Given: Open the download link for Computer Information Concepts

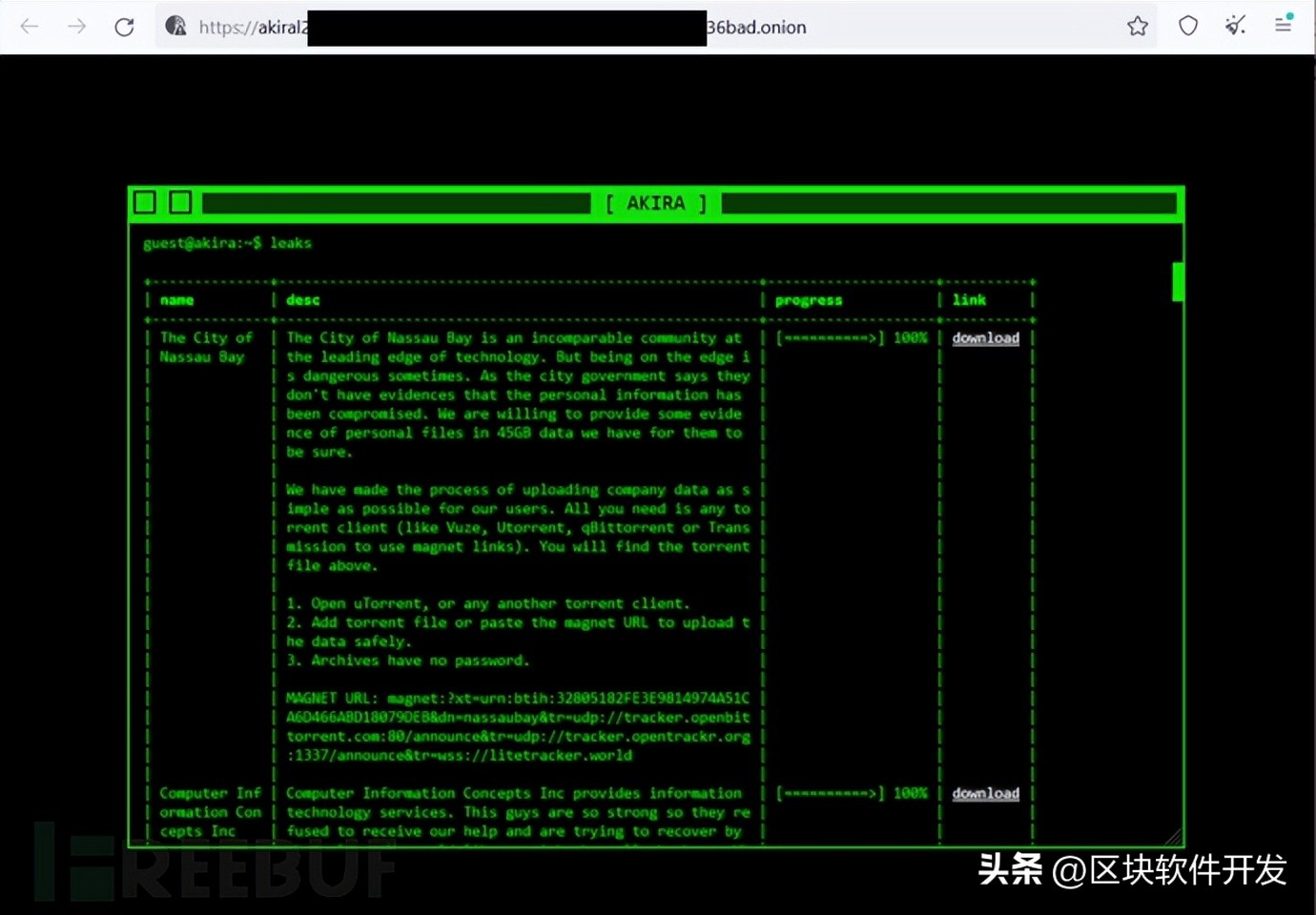Looking at the screenshot, I should (985, 792).
